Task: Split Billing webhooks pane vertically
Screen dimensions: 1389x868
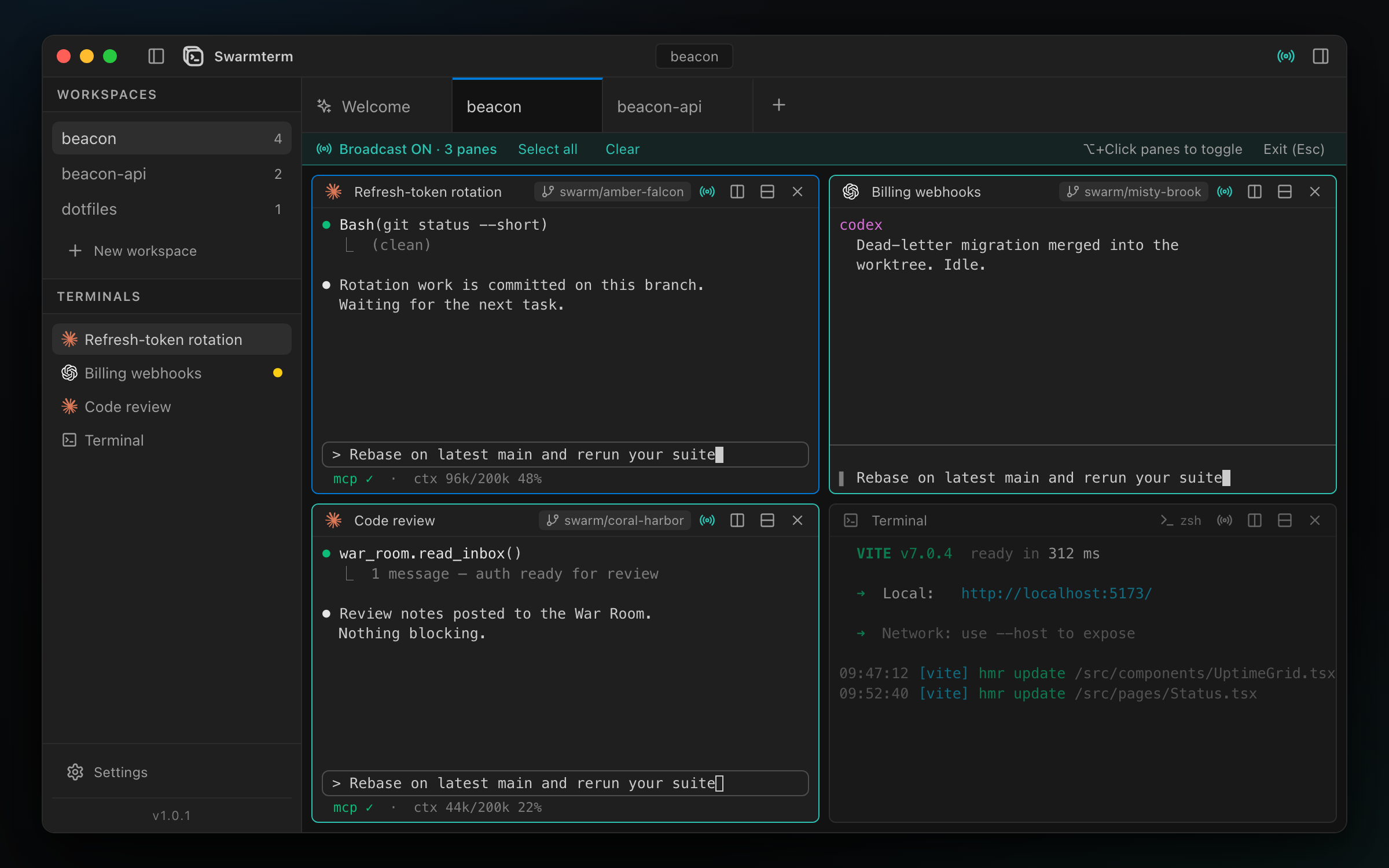Action: tap(1255, 192)
